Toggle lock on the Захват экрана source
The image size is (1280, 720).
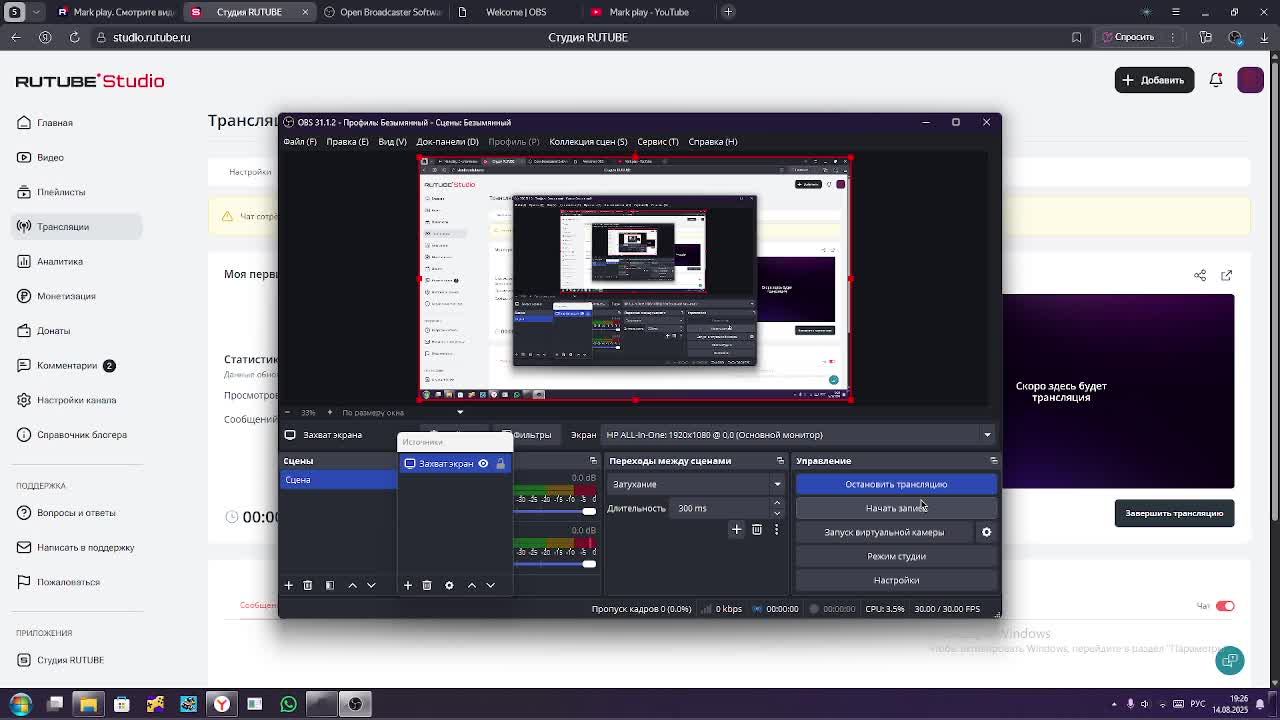[x=501, y=464]
